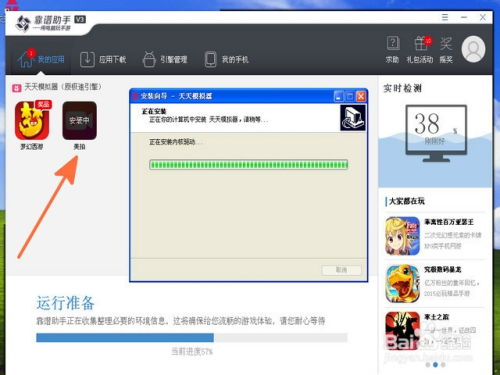The image size is (500, 375).
Task: Minimize the 安装向导 installer dialog
Action: 338,96
